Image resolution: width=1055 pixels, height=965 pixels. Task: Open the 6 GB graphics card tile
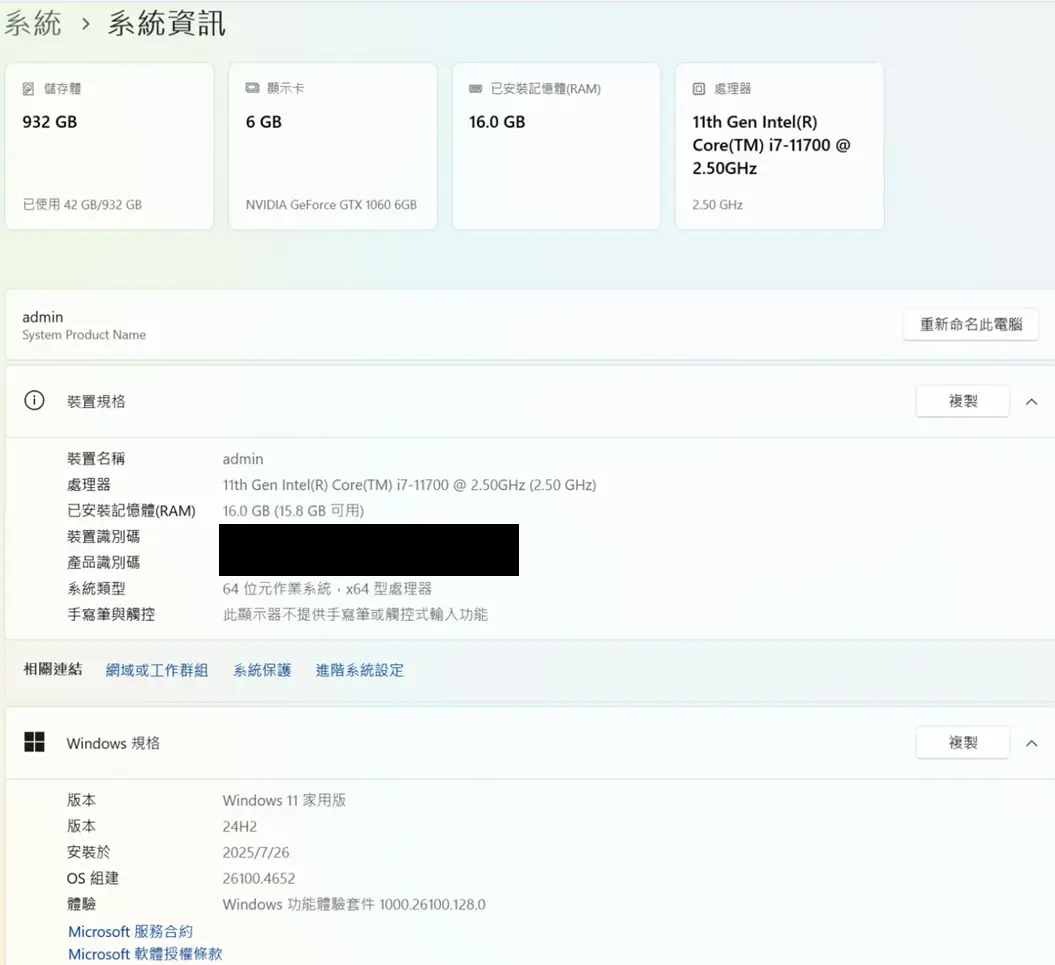tap(333, 146)
